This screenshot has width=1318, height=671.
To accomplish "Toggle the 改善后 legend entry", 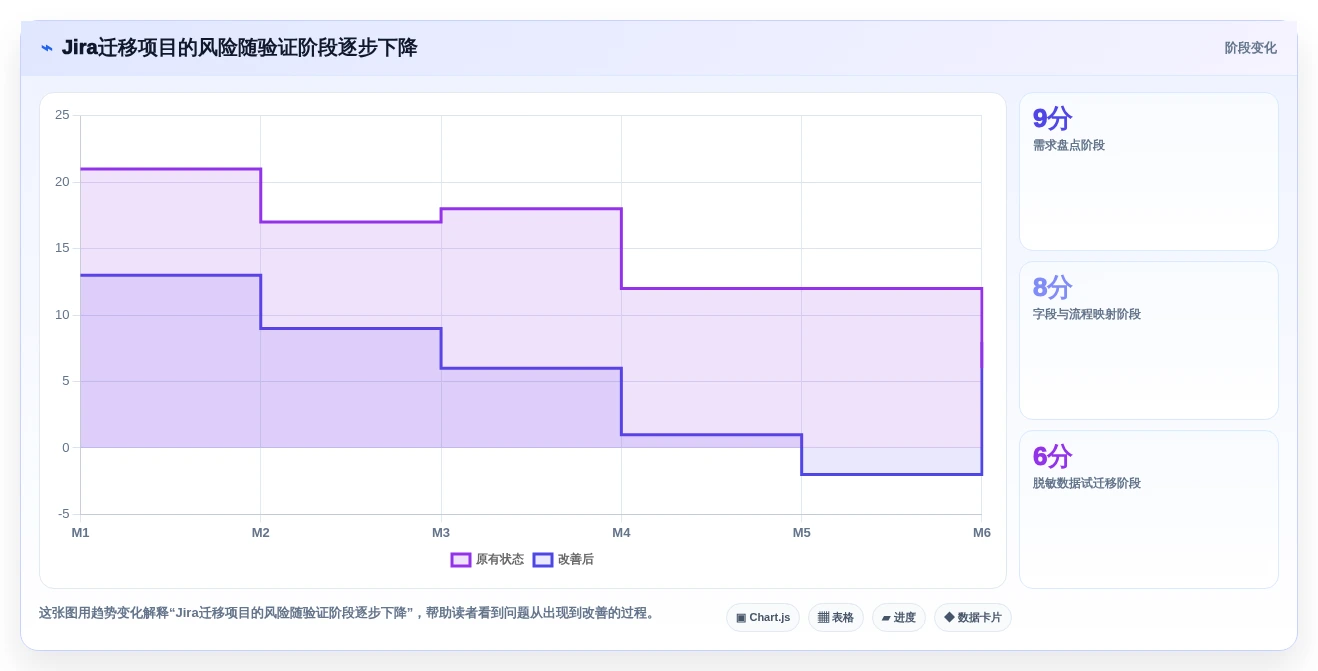I will tap(563, 560).
